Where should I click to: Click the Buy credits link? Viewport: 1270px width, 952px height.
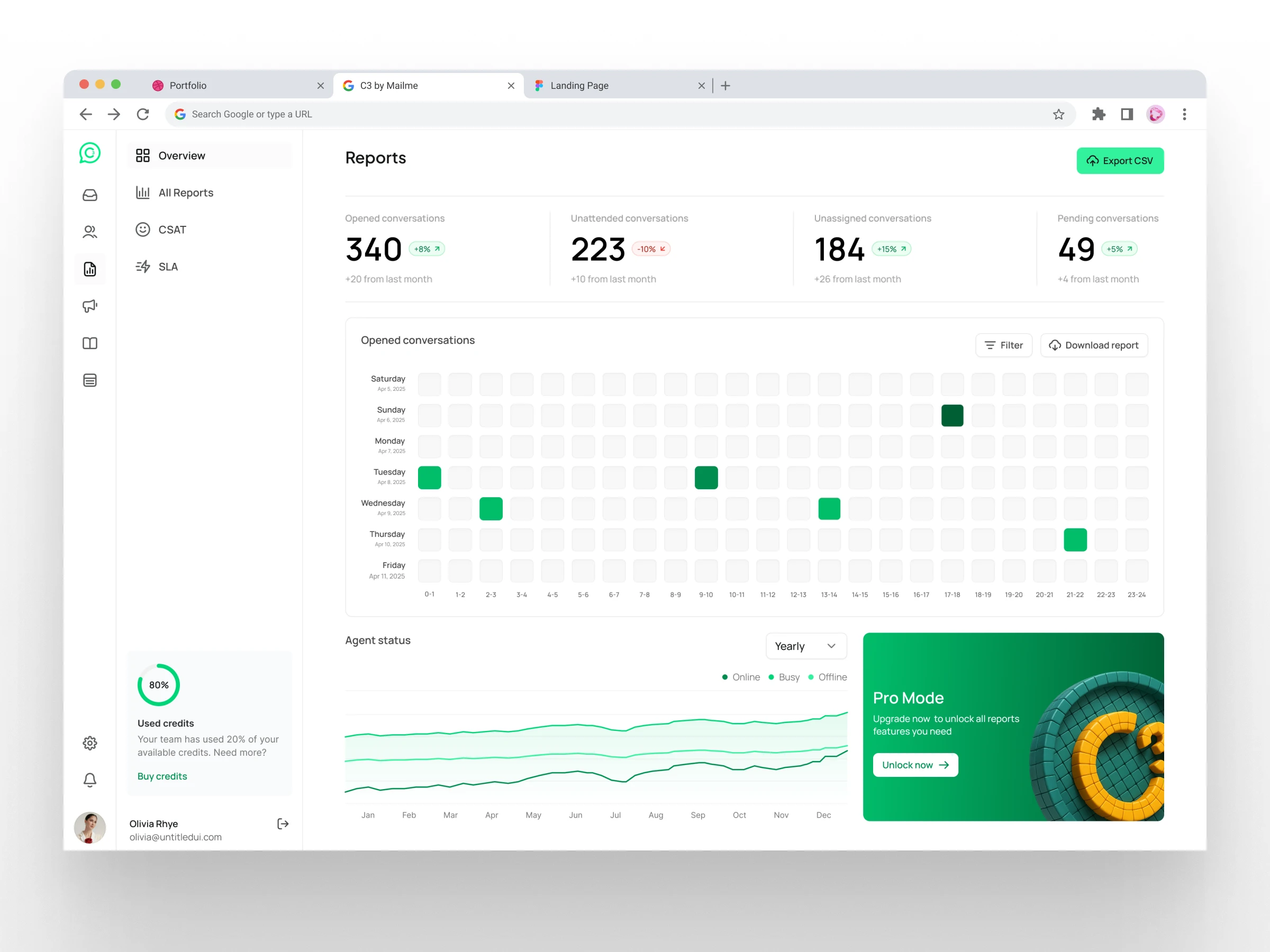tap(162, 776)
